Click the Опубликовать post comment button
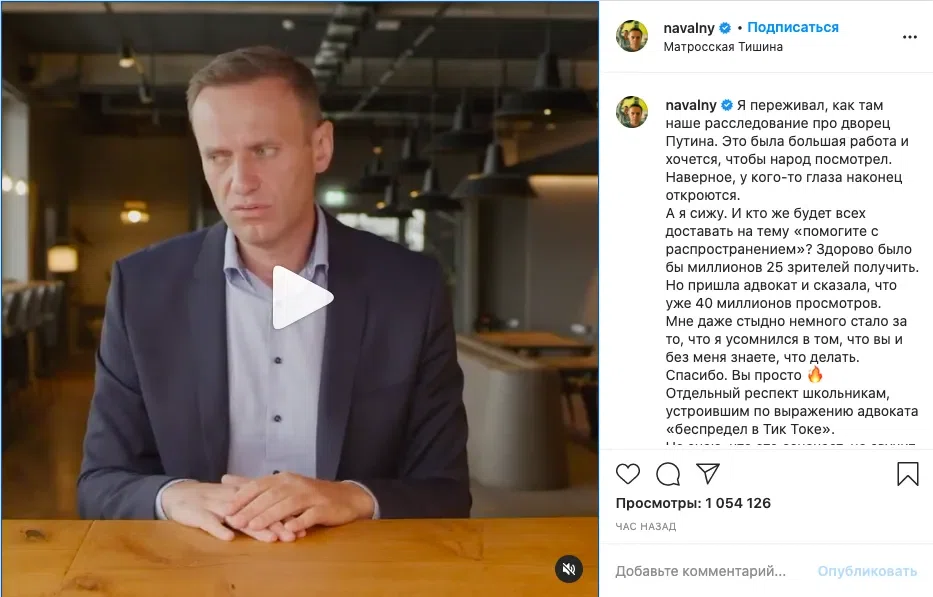This screenshot has width=933, height=597. [867, 571]
